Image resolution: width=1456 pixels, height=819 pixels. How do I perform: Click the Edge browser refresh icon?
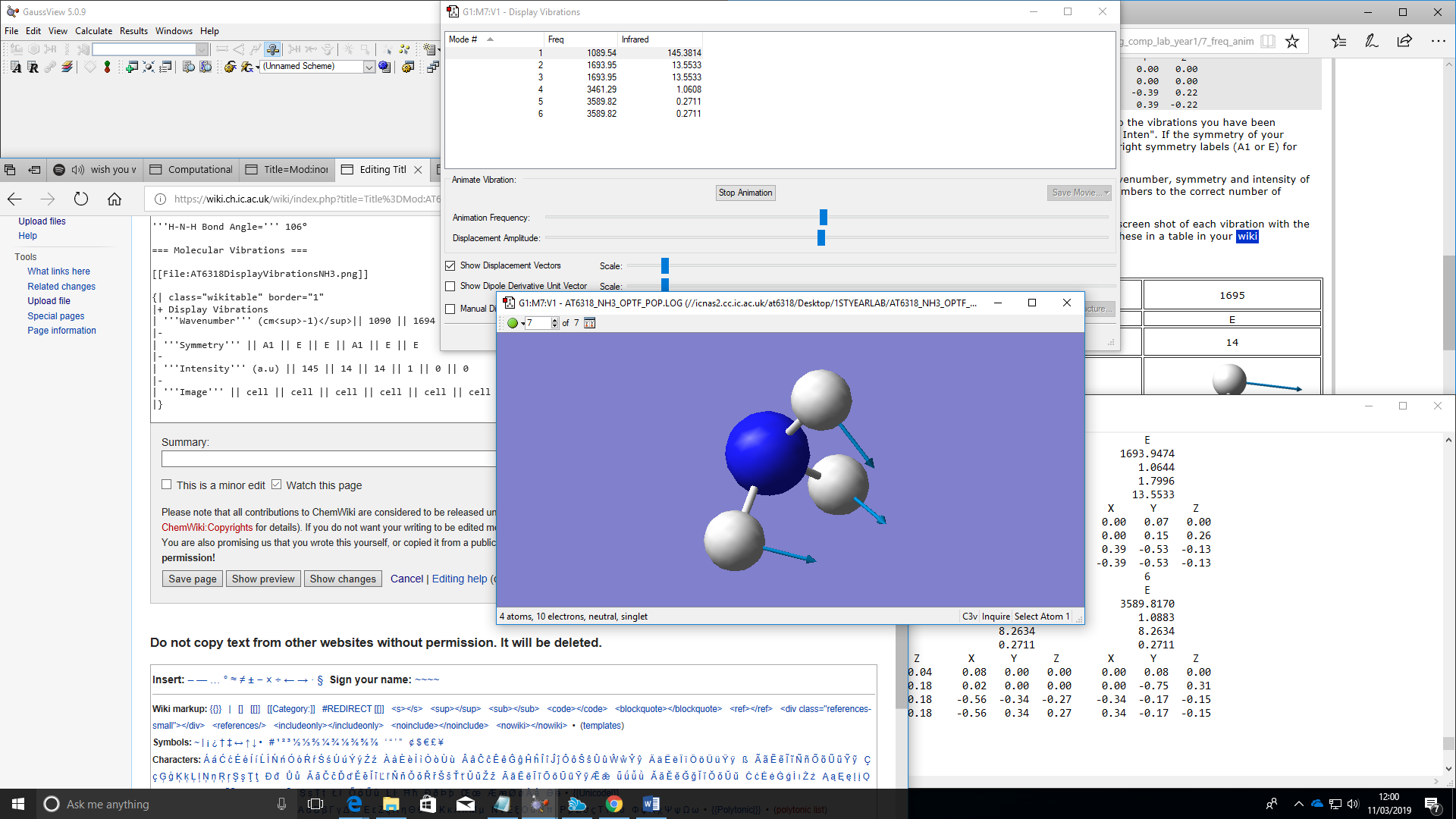81,199
